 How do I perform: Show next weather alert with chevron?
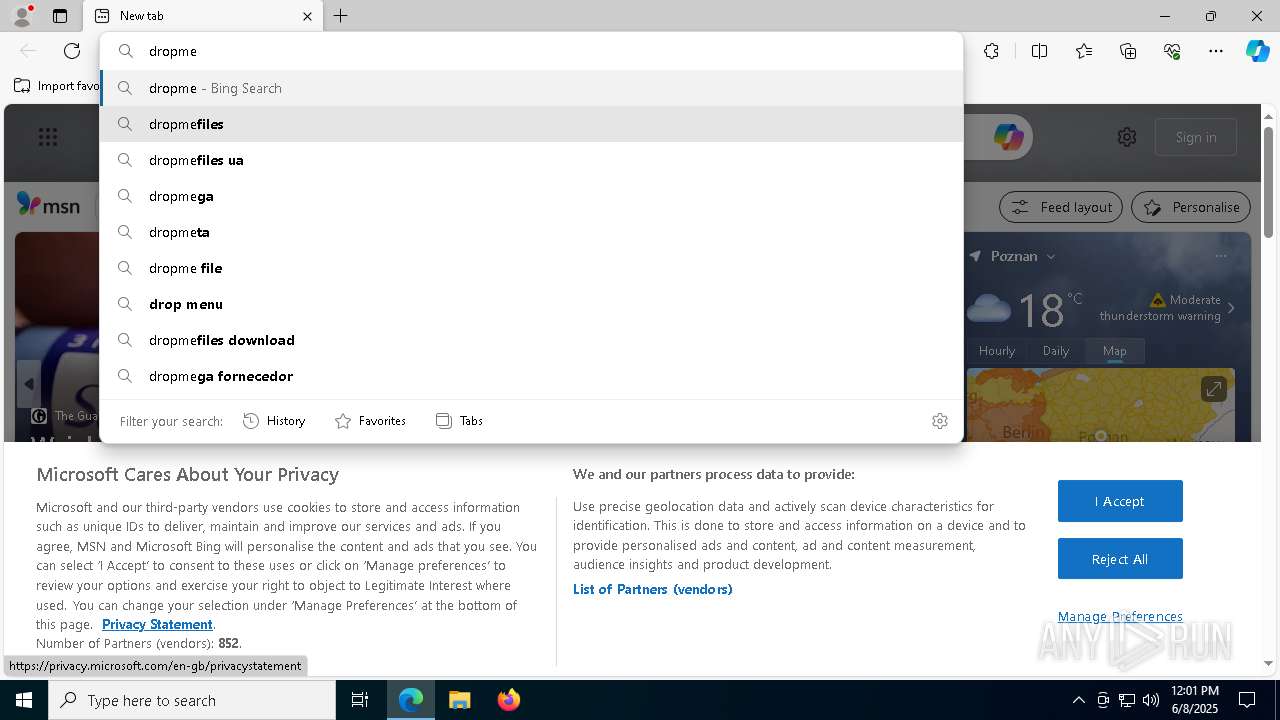click(1231, 308)
